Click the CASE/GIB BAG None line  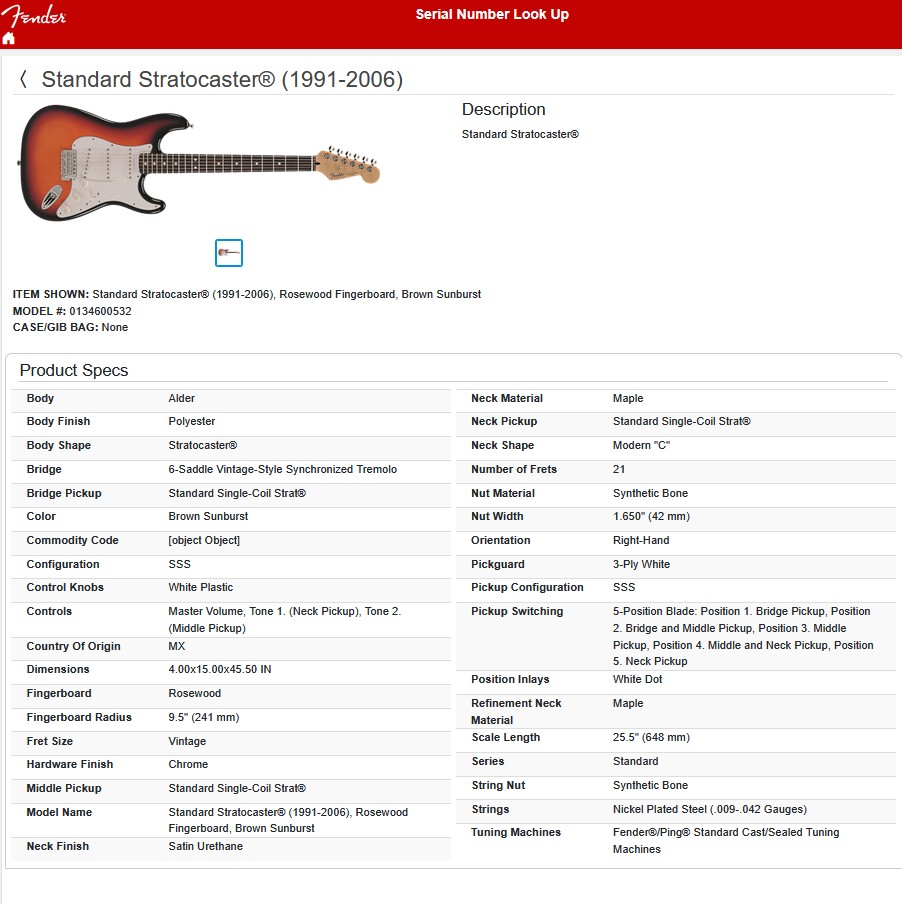[70, 327]
